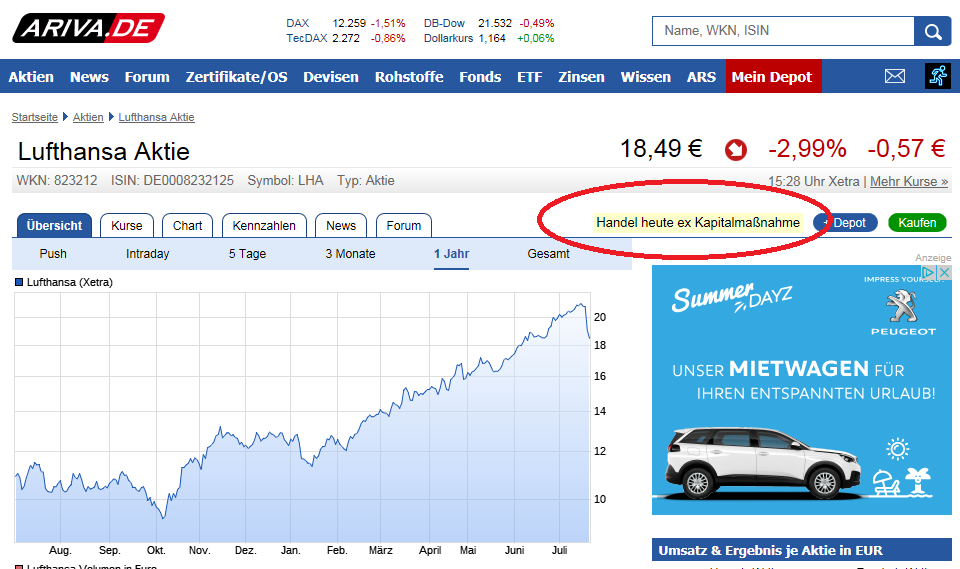The image size is (960, 569).
Task: Open the red Mein Depot item
Action: 773,77
